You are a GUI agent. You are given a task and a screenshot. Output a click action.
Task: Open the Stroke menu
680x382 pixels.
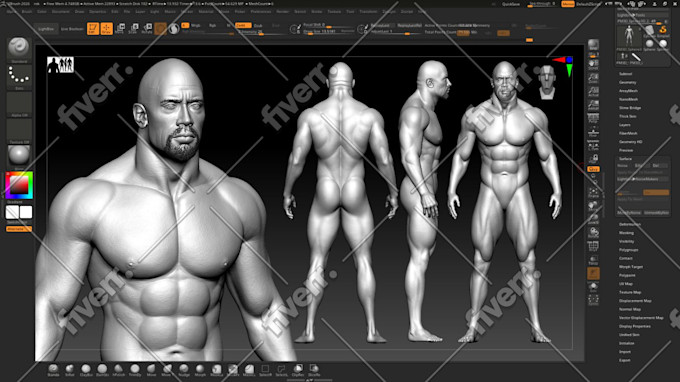317,11
